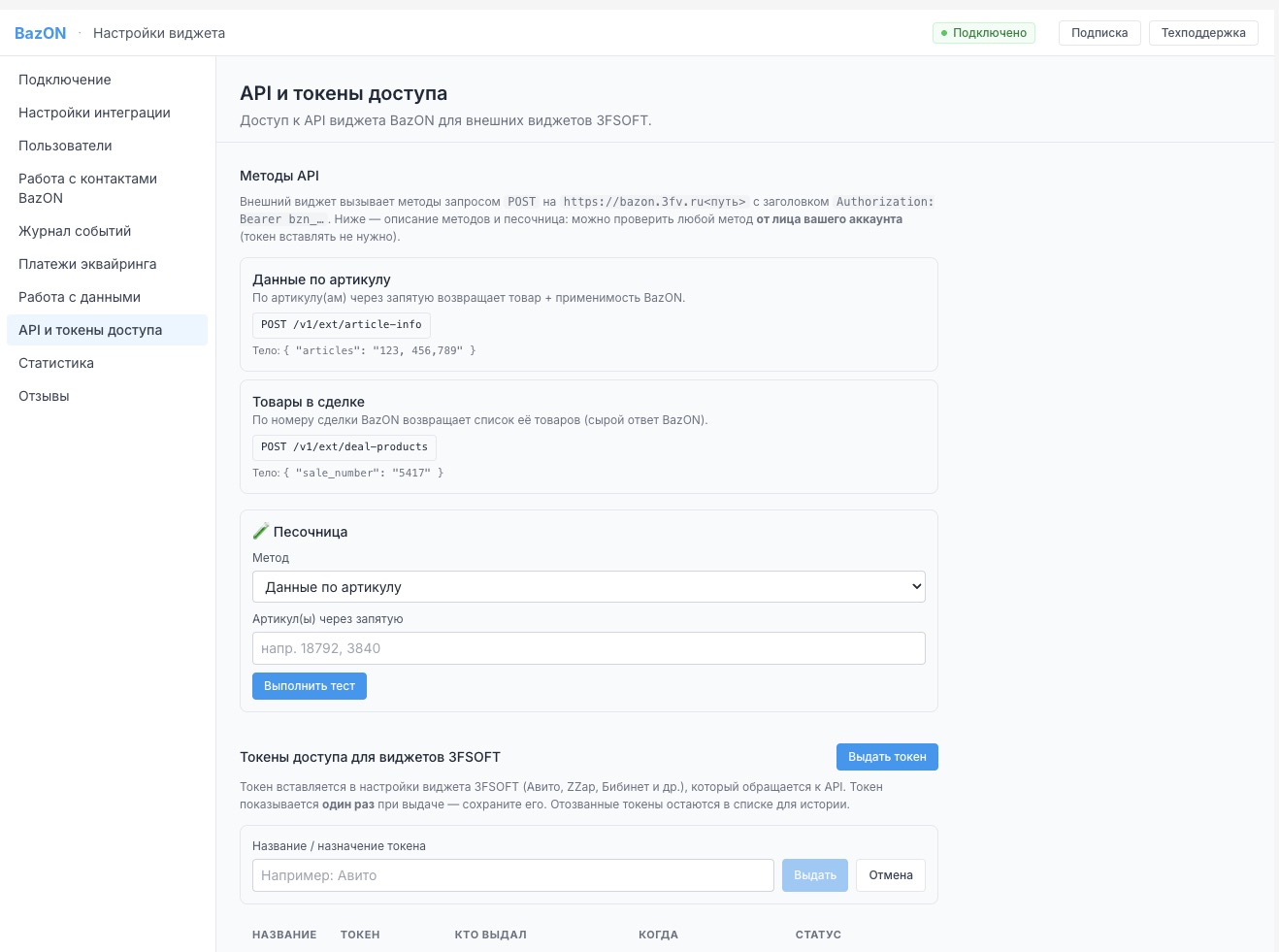This screenshot has height=952, width=1279.
Task: Click the test tube icon by Песочница
Action: click(x=260, y=531)
